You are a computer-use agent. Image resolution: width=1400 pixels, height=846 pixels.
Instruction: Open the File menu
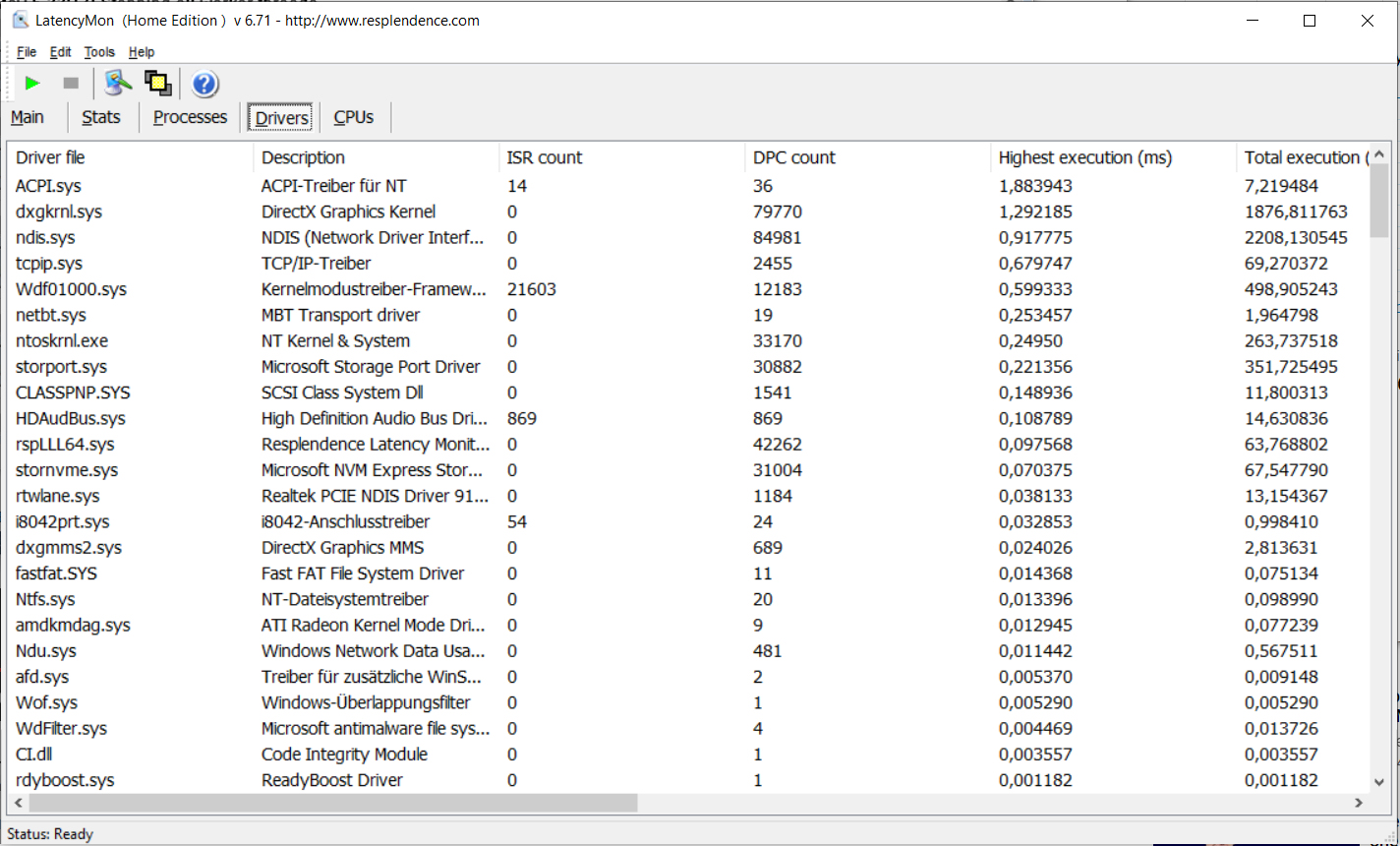(27, 52)
